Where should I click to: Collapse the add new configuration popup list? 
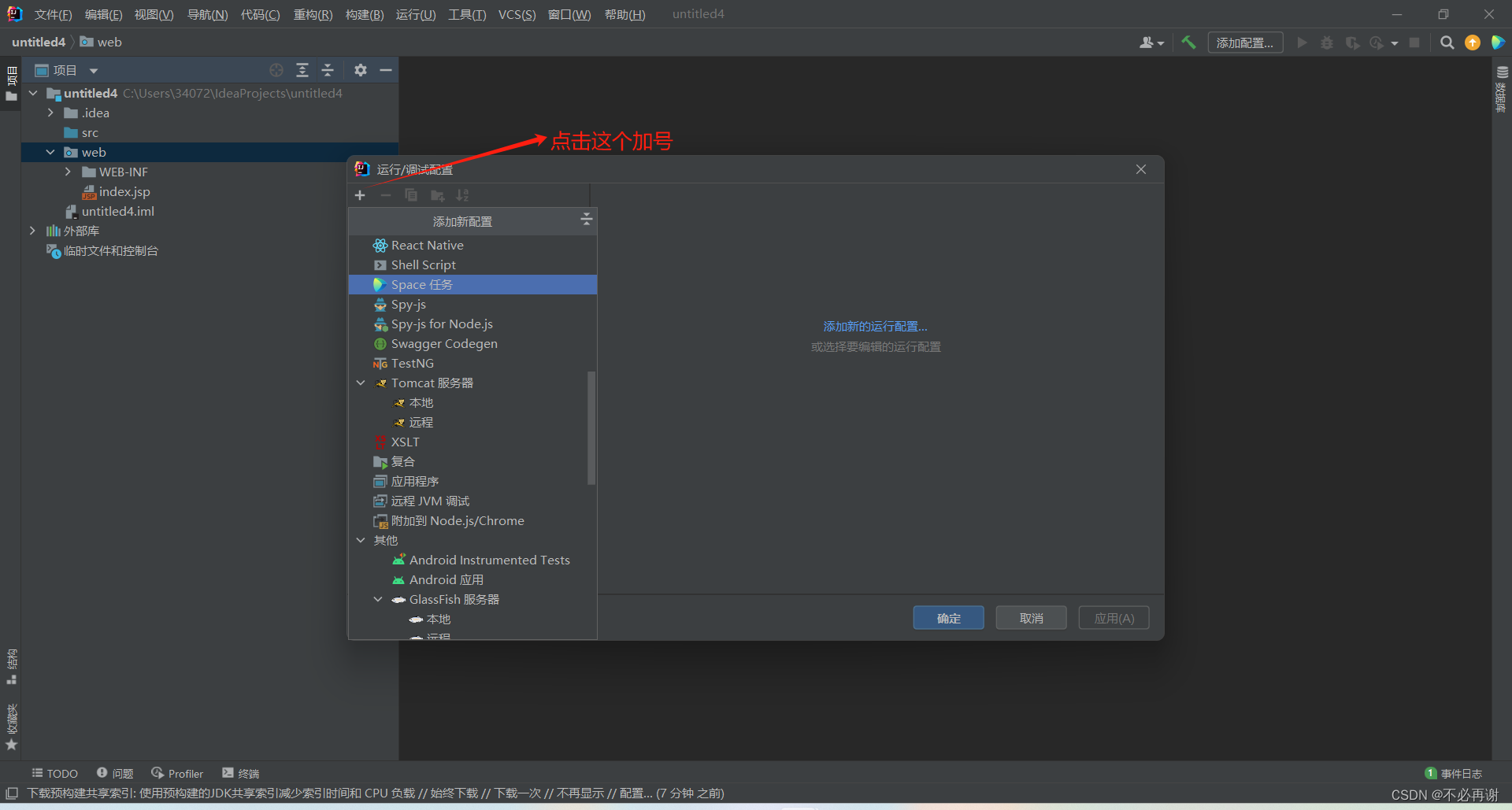tap(586, 220)
